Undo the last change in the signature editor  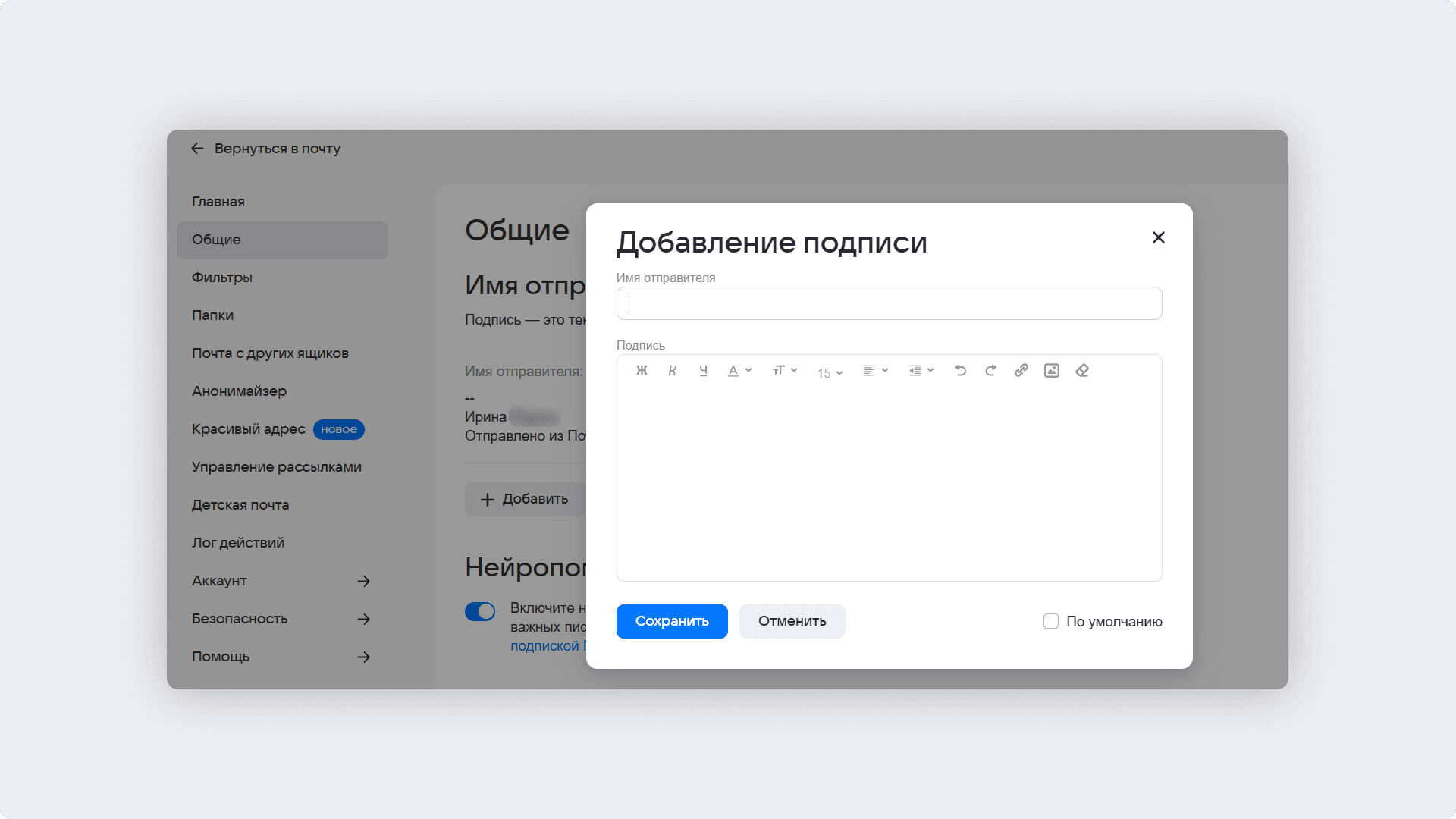click(x=960, y=371)
